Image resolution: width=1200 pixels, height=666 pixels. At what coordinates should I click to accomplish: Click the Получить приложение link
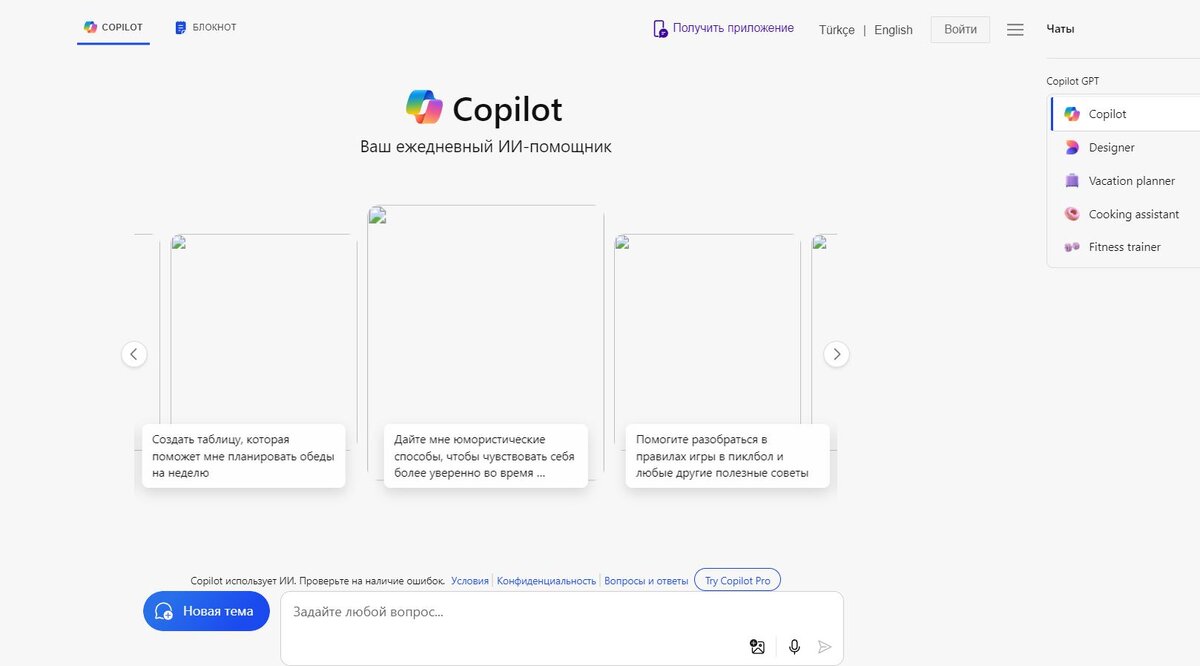(733, 28)
